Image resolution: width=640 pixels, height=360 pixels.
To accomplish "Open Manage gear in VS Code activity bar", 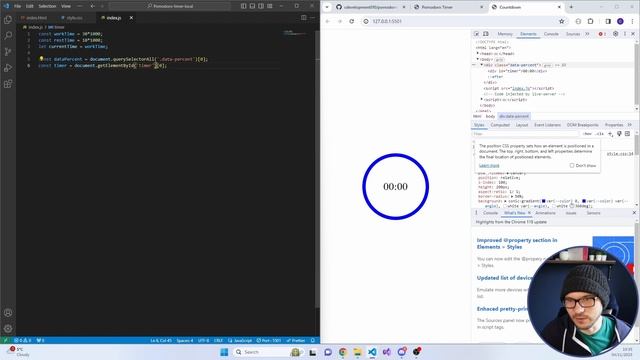I will [x=8, y=329].
